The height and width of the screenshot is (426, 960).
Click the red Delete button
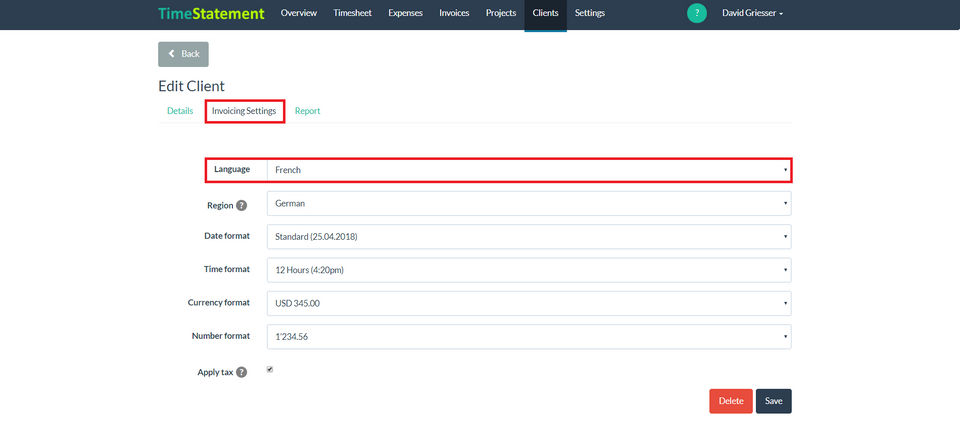(731, 401)
